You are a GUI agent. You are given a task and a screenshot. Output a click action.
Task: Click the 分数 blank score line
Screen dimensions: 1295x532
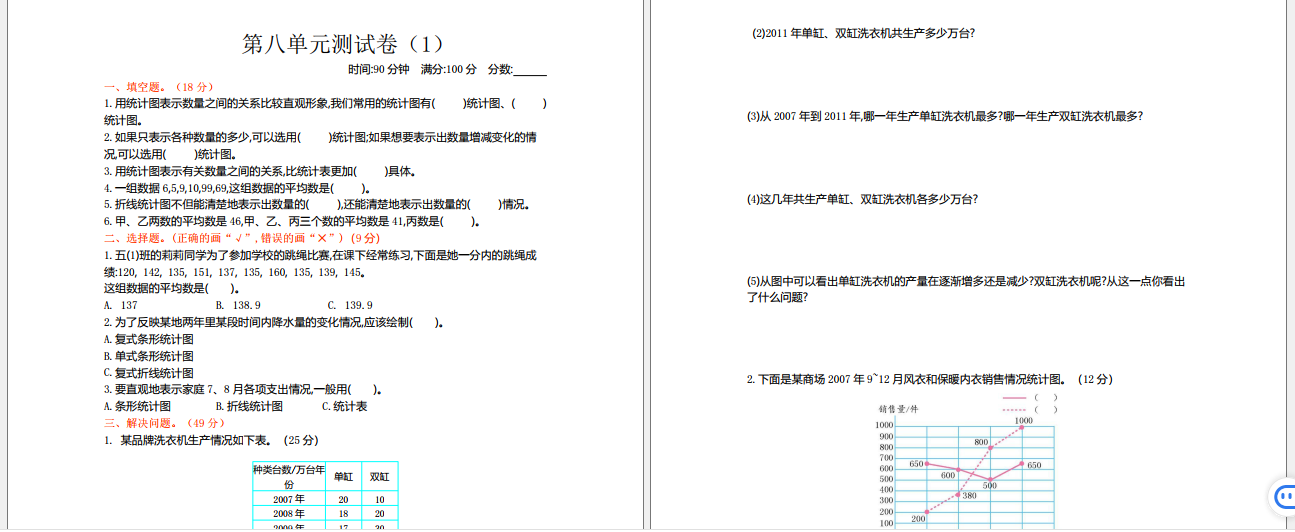(529, 70)
